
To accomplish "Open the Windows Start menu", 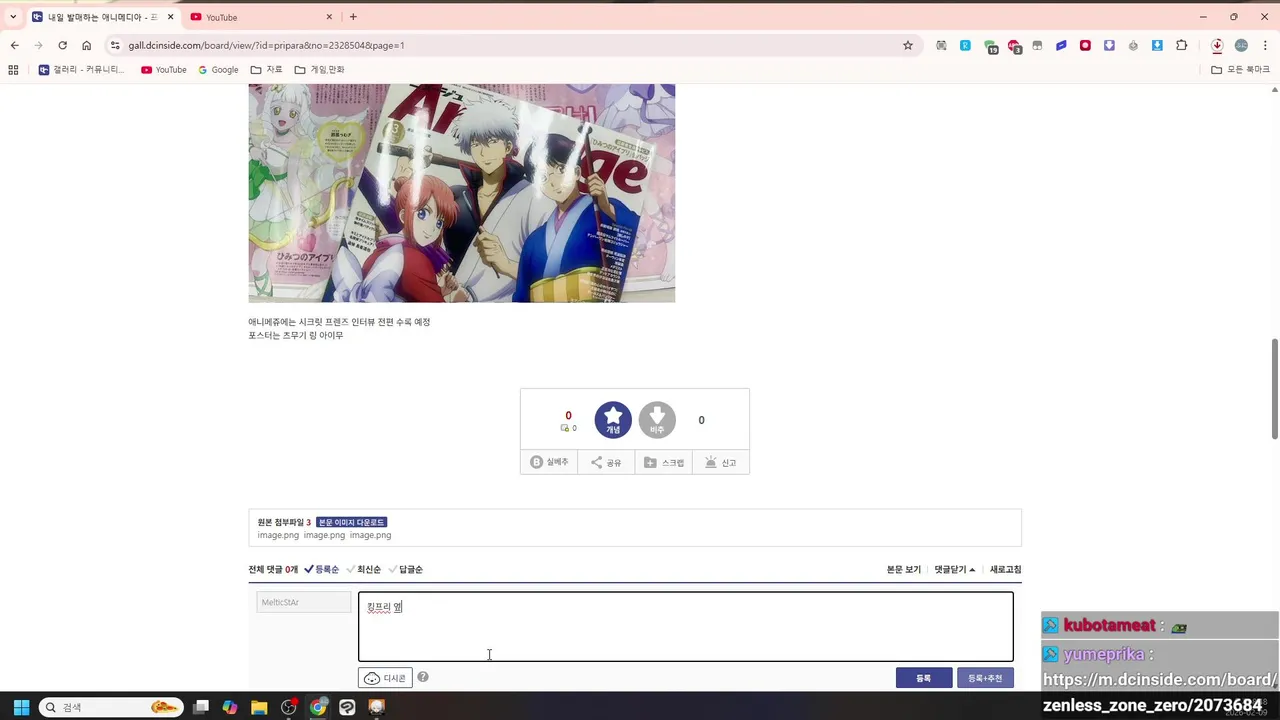I will pyautogui.click(x=21, y=707).
